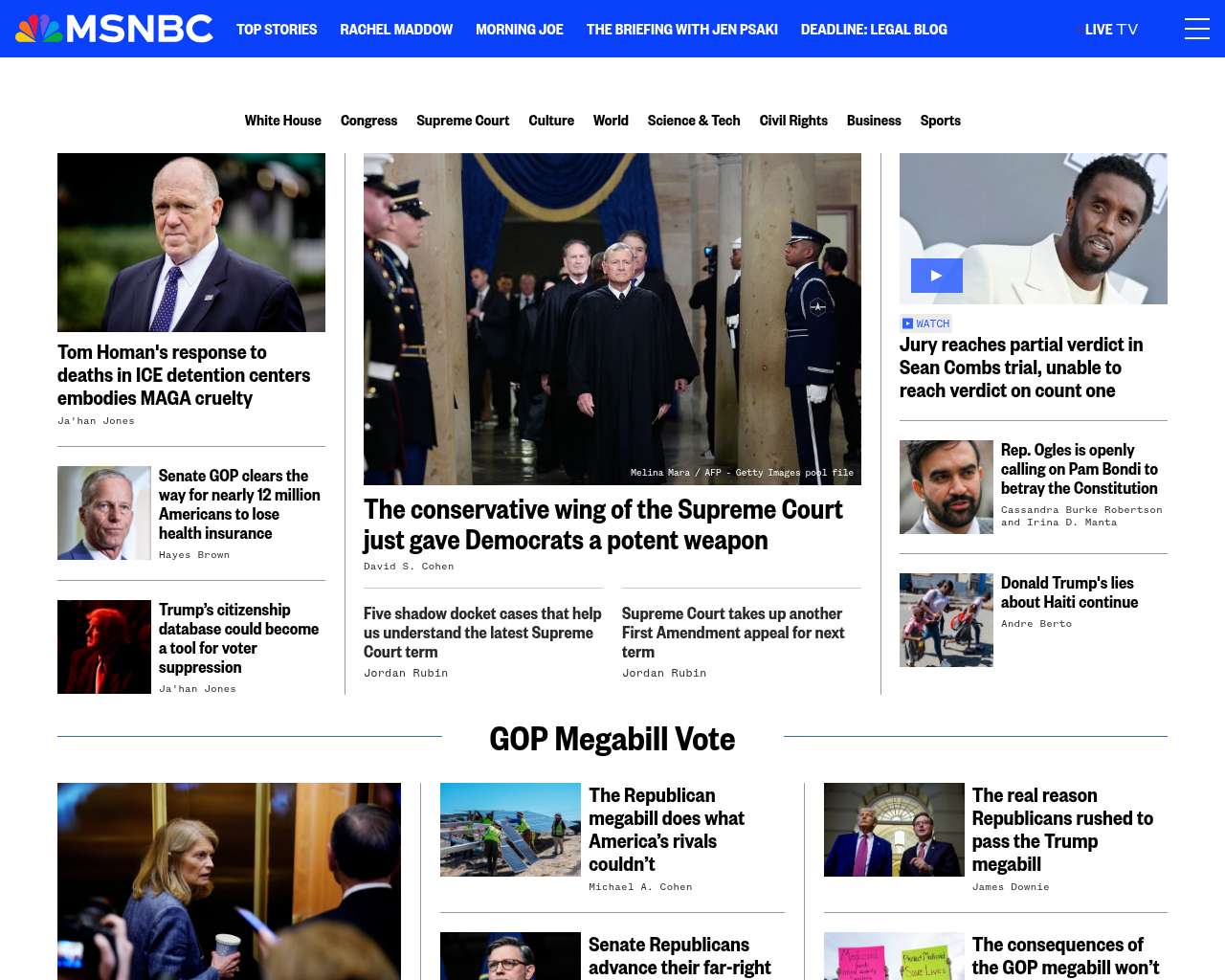Viewport: 1225px width, 980px height.
Task: Click the Haiti story thumbnail image
Action: coord(947,620)
